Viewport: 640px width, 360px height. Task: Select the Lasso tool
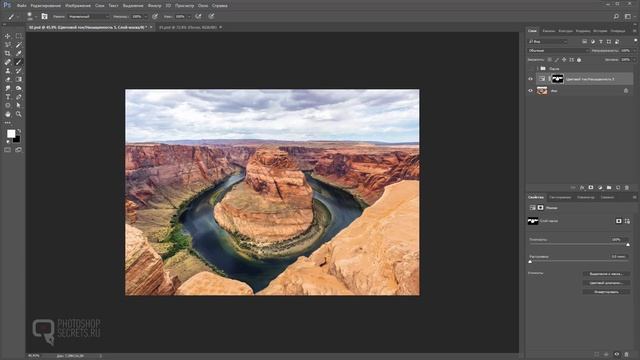point(8,44)
